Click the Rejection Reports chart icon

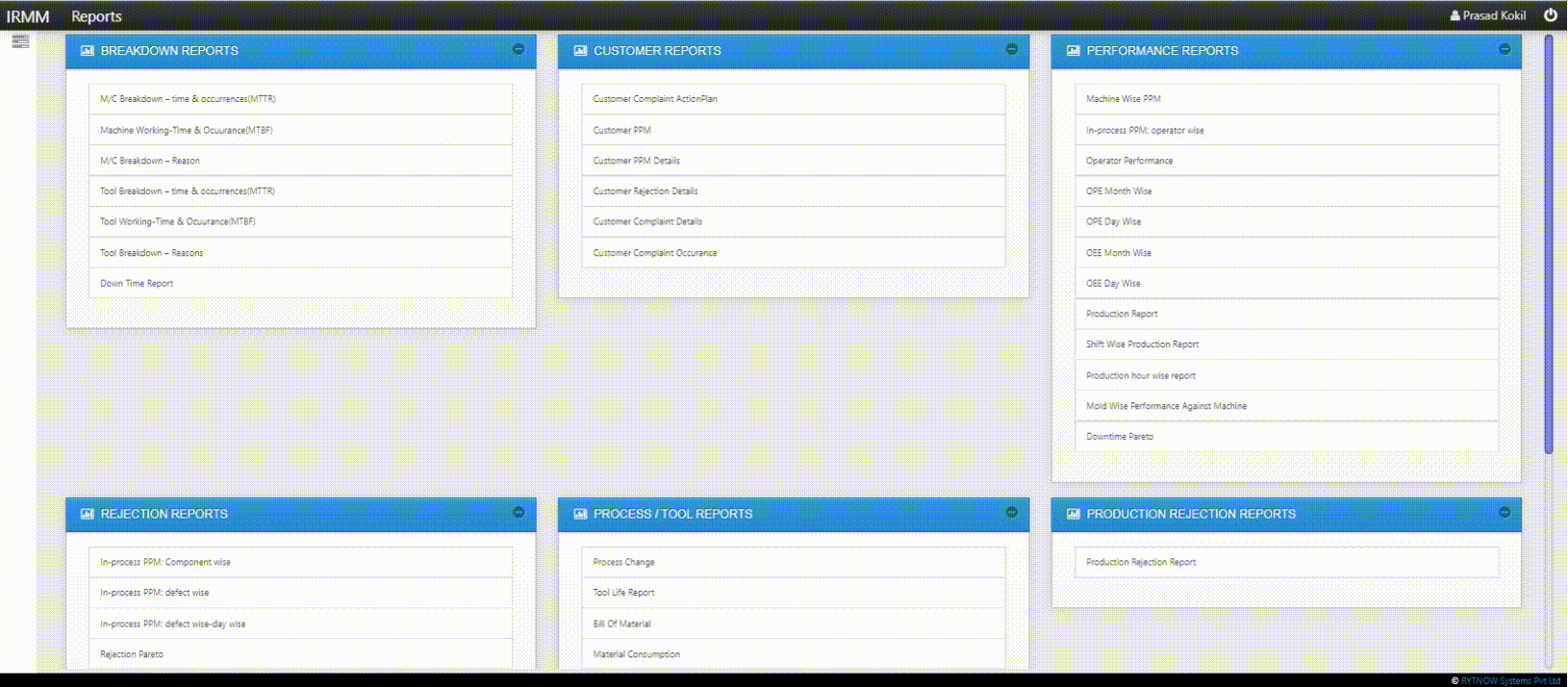pos(88,514)
